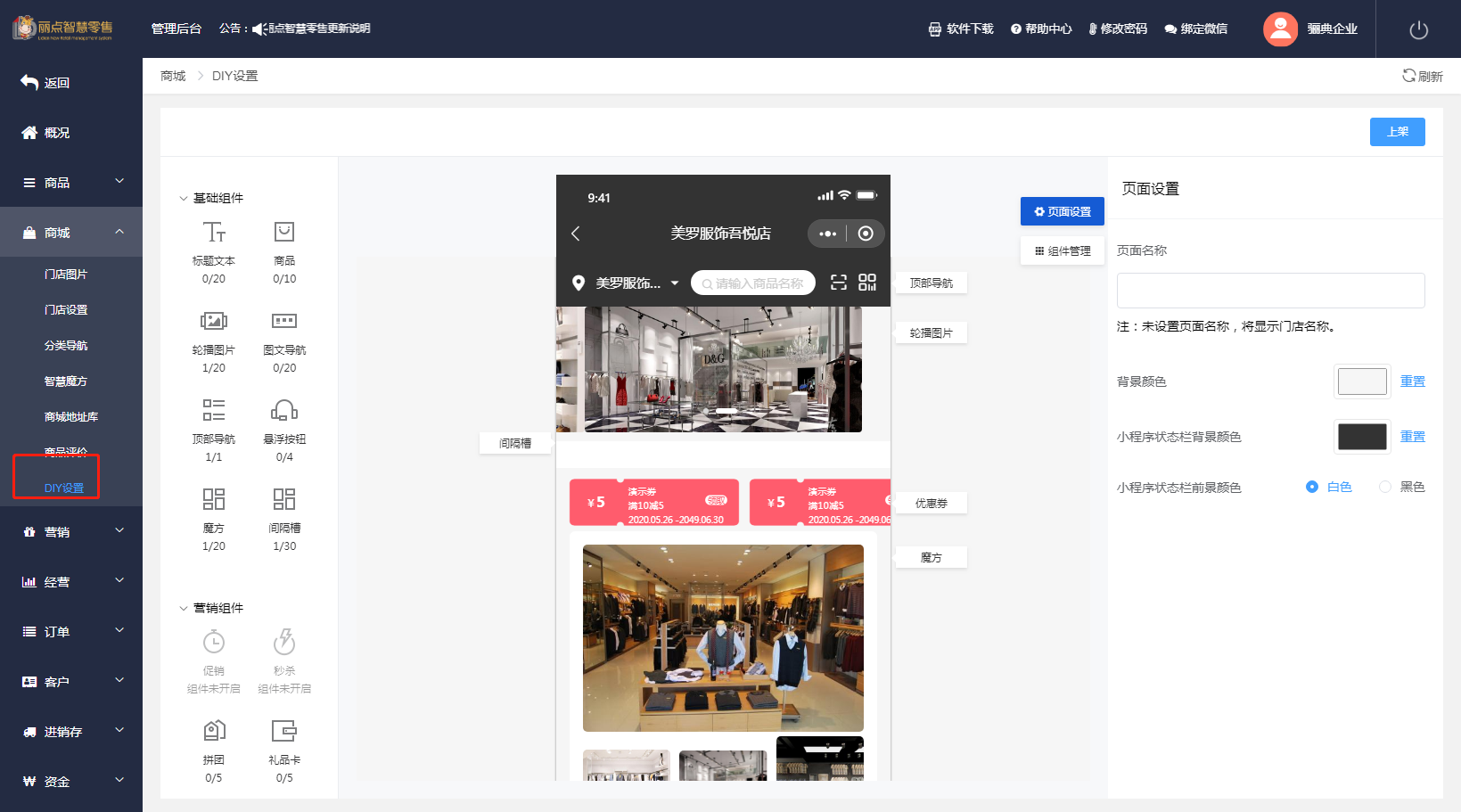Click the 上架 publish button
The image size is (1461, 812).
coord(1397,132)
